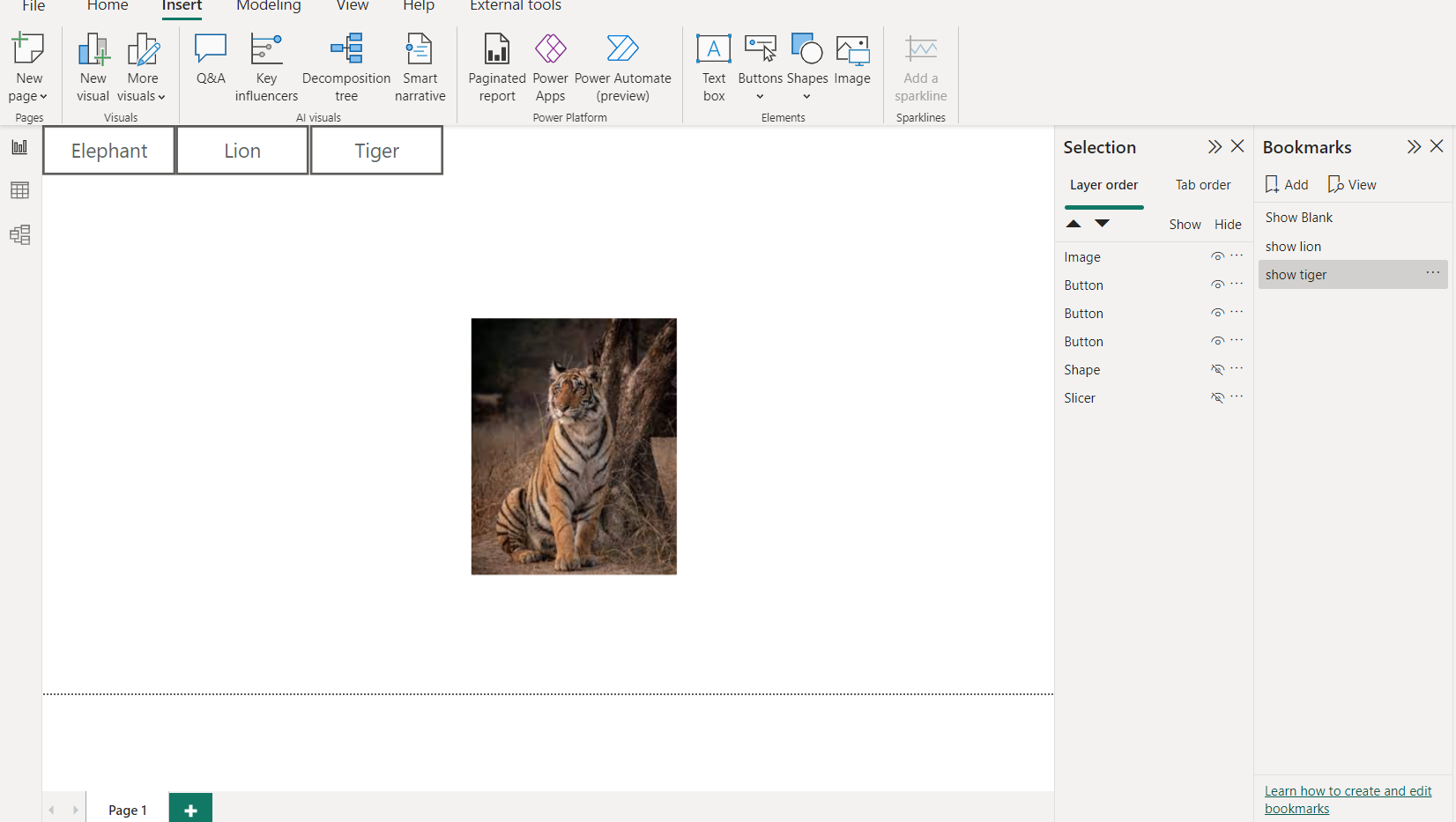The image size is (1456, 822).
Task: Insert an Image element
Action: point(852,59)
